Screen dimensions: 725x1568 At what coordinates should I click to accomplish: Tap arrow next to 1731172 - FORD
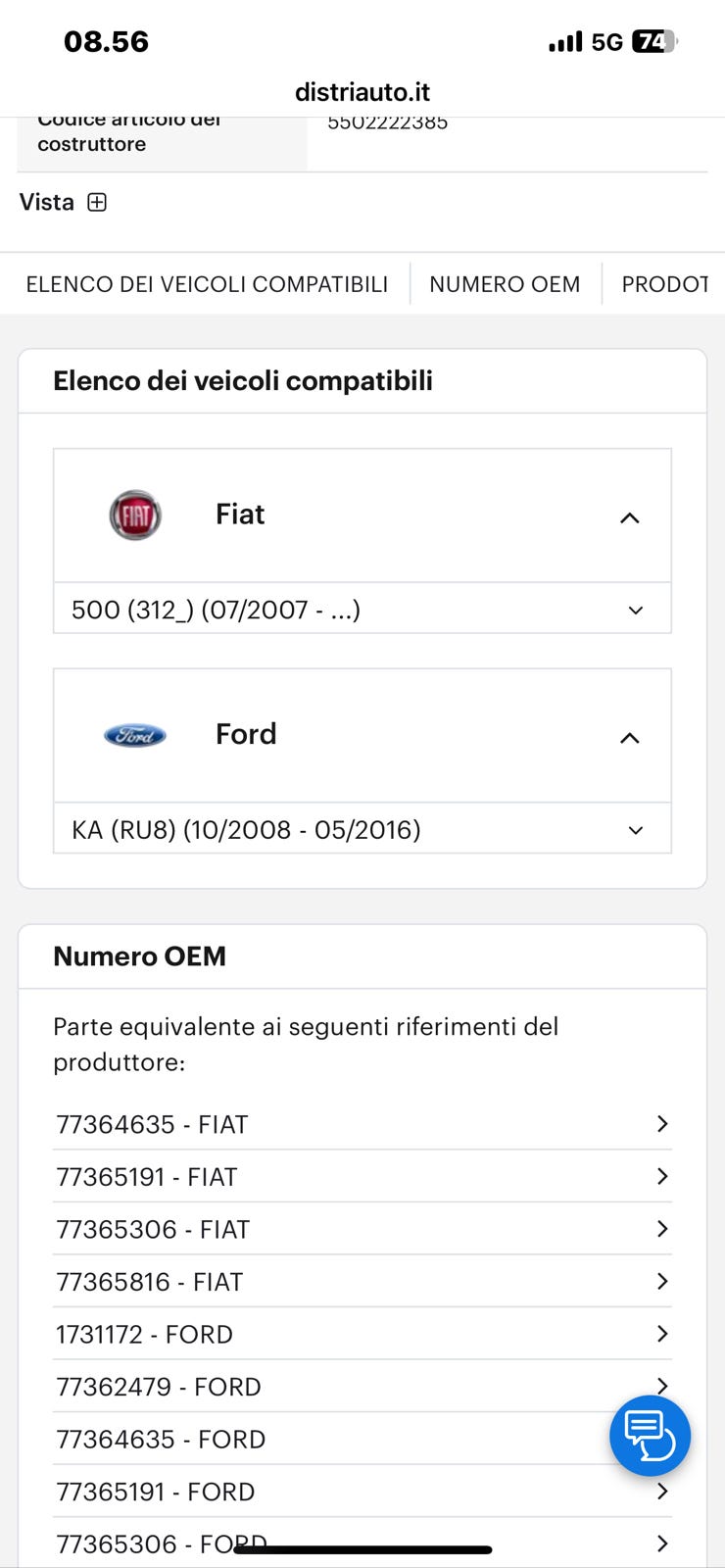pyautogui.click(x=662, y=1333)
